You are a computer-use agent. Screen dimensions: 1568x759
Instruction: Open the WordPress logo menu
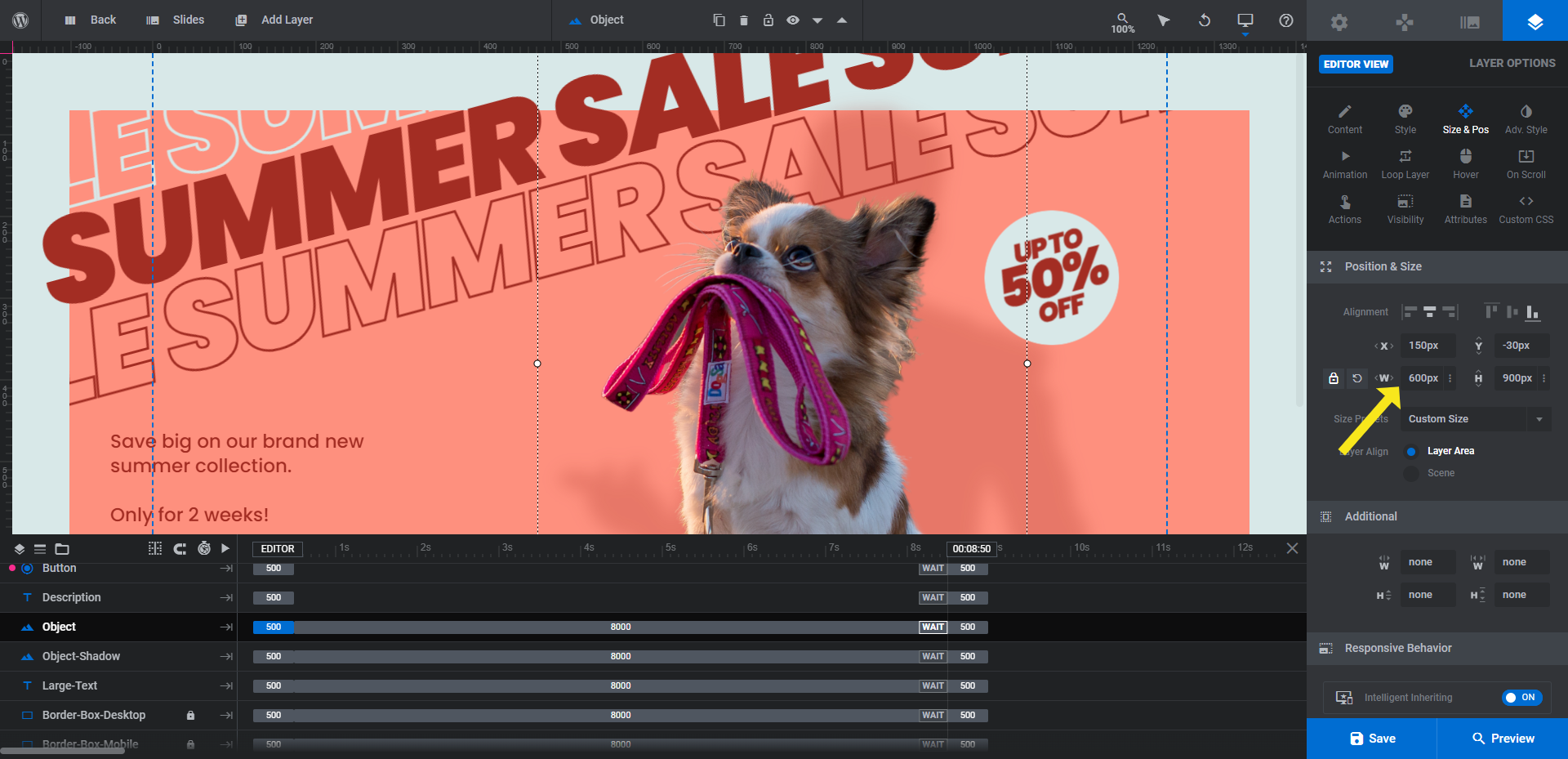(20, 20)
